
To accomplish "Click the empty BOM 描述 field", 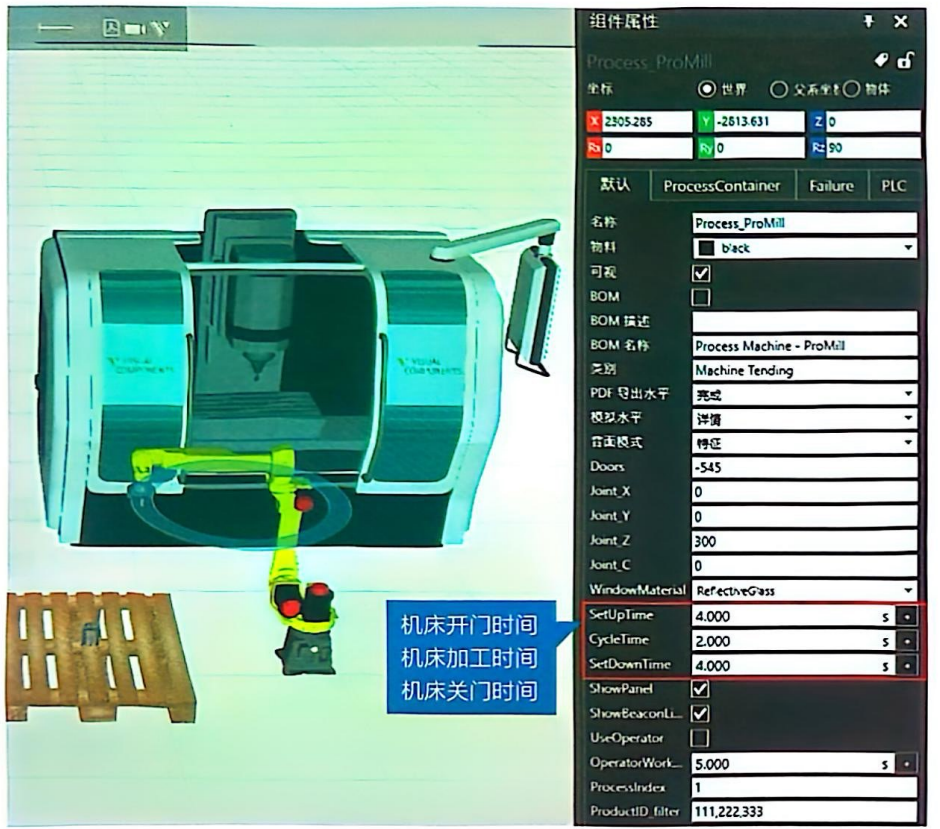I will click(804, 321).
